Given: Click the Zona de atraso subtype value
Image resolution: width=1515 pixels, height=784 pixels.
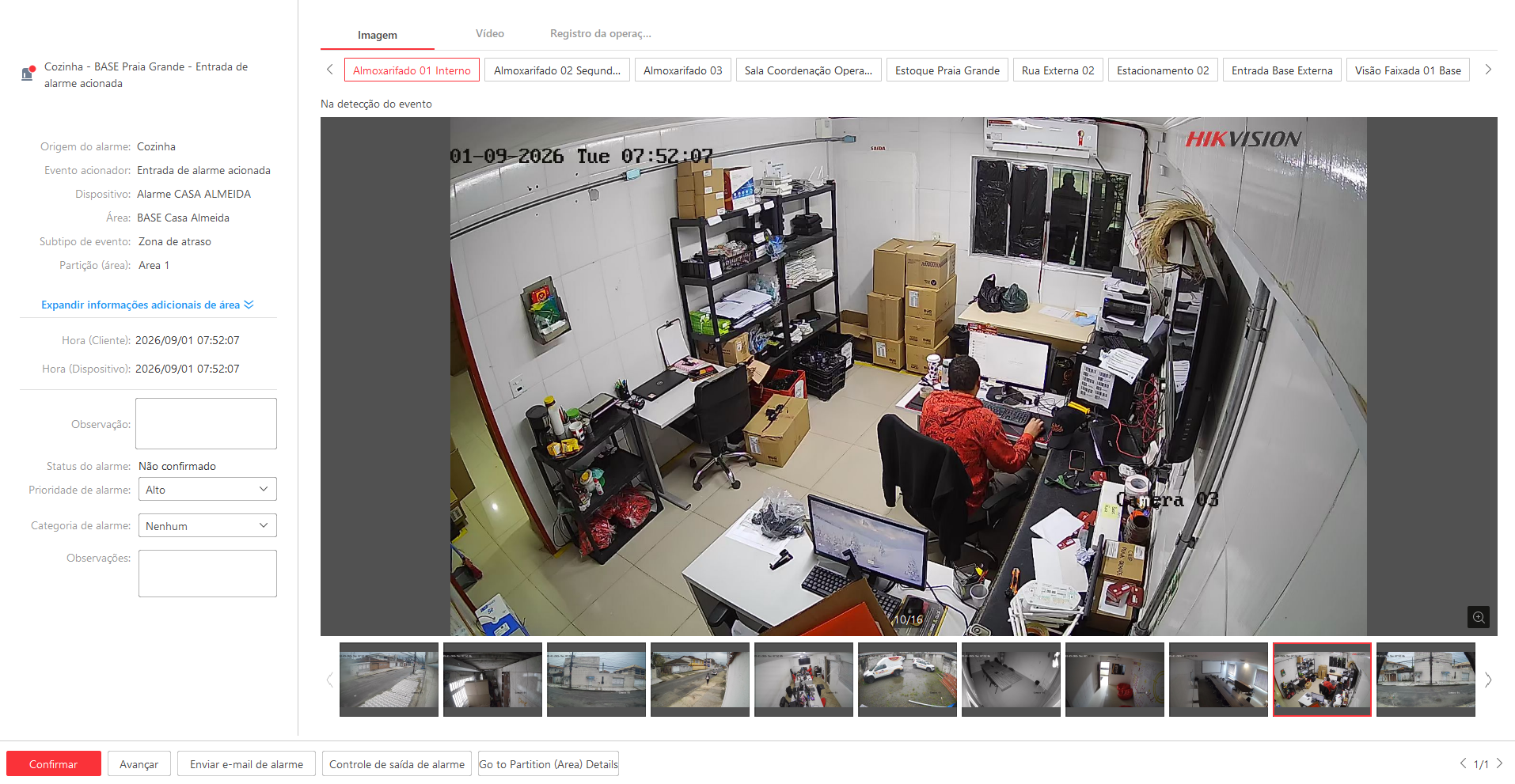Looking at the screenshot, I should pos(175,241).
